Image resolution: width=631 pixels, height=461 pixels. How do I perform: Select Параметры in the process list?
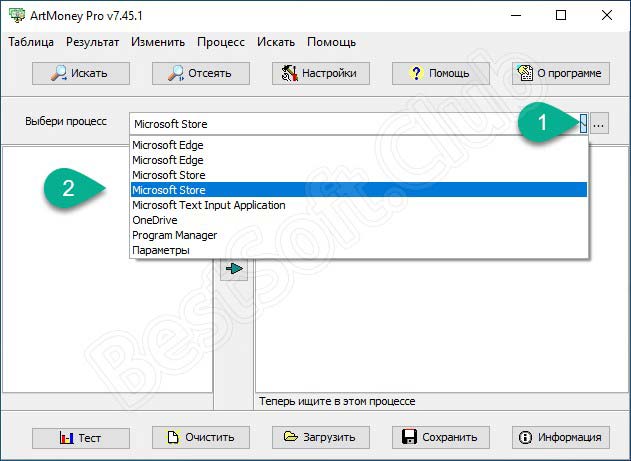[359, 250]
